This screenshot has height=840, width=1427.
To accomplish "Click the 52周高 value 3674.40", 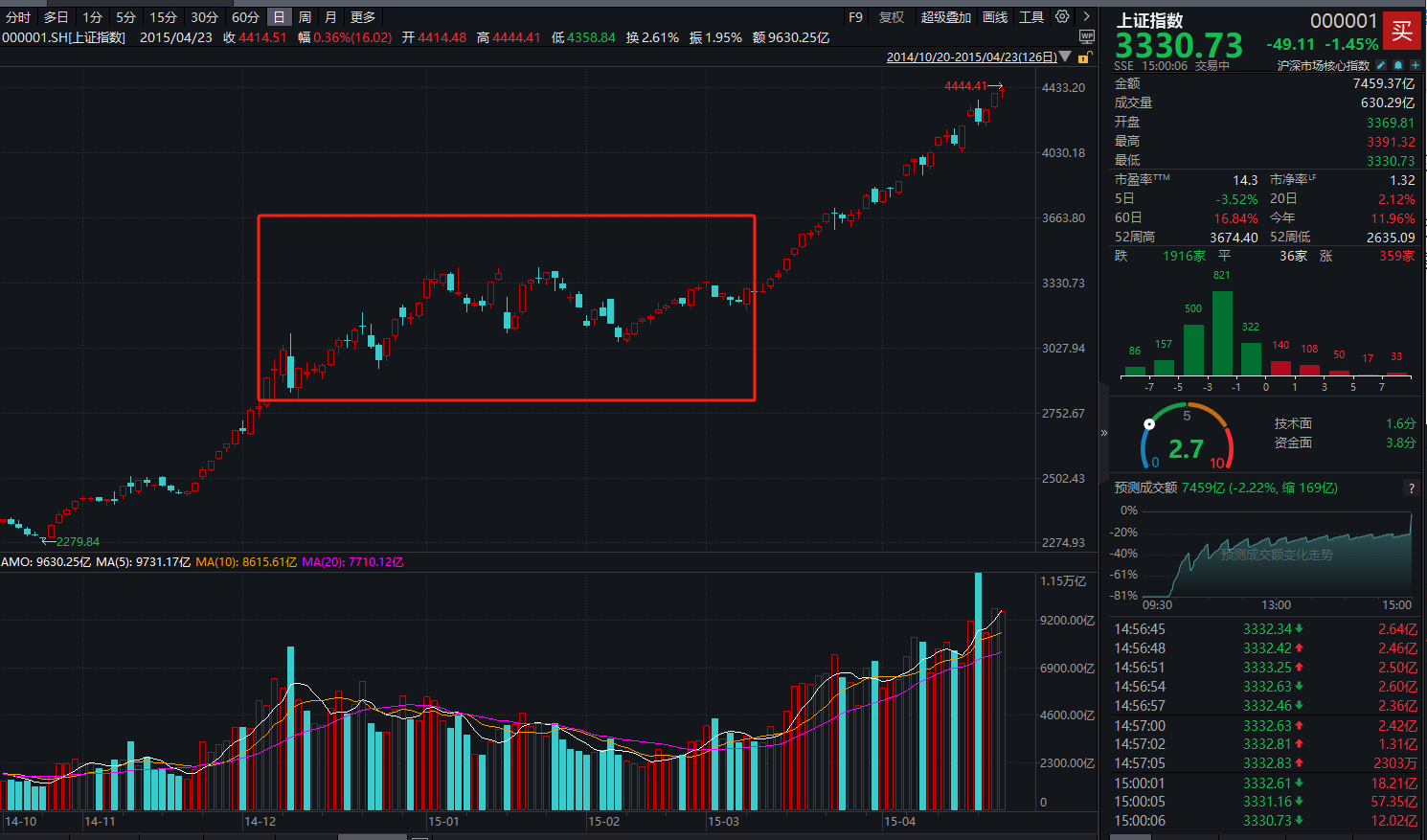I will 1234,238.
